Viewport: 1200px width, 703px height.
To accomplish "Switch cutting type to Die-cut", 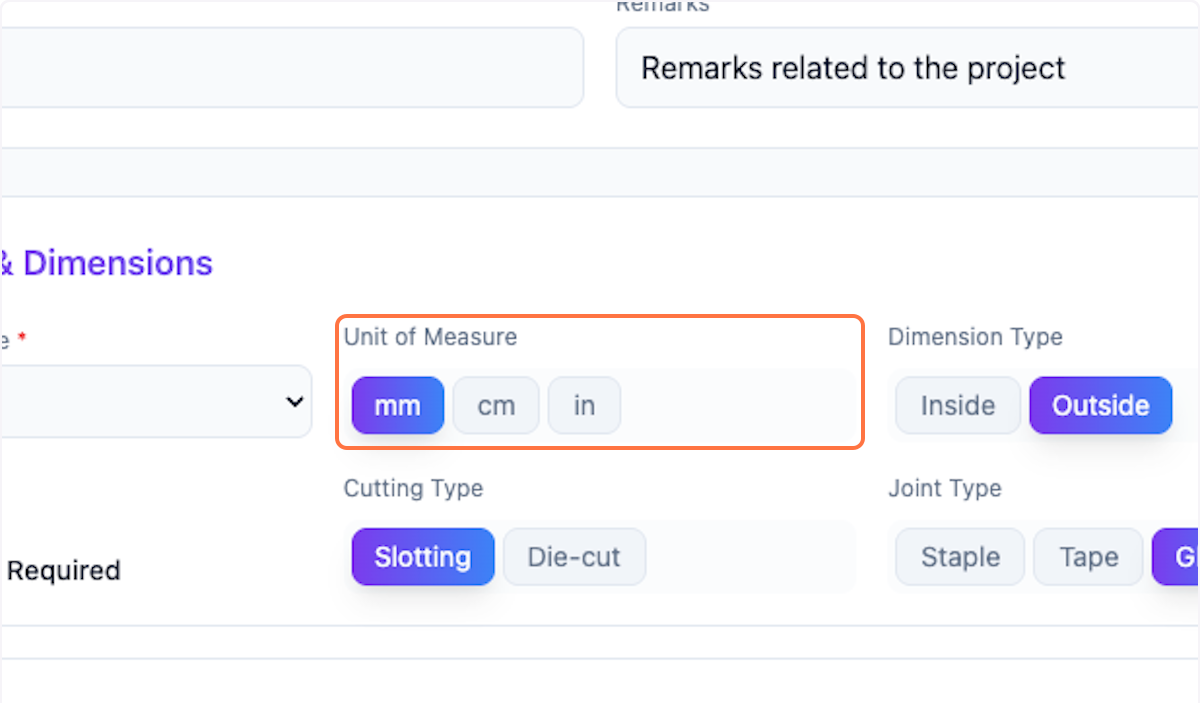I will (x=574, y=557).
